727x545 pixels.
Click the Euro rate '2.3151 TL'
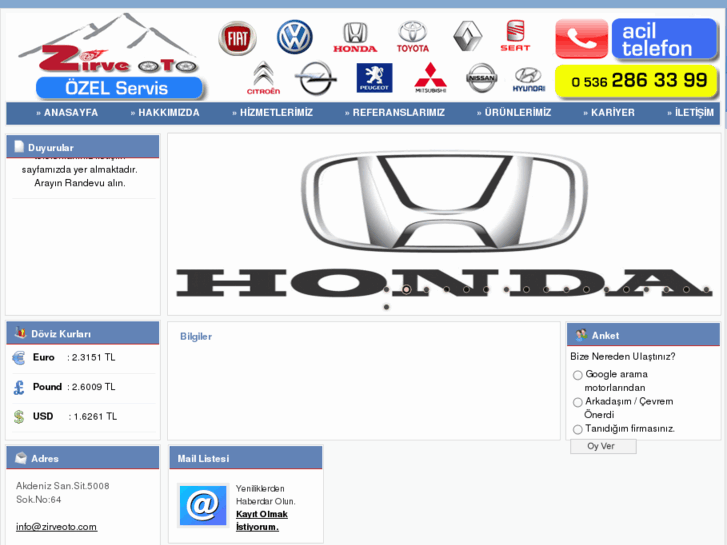93,358
